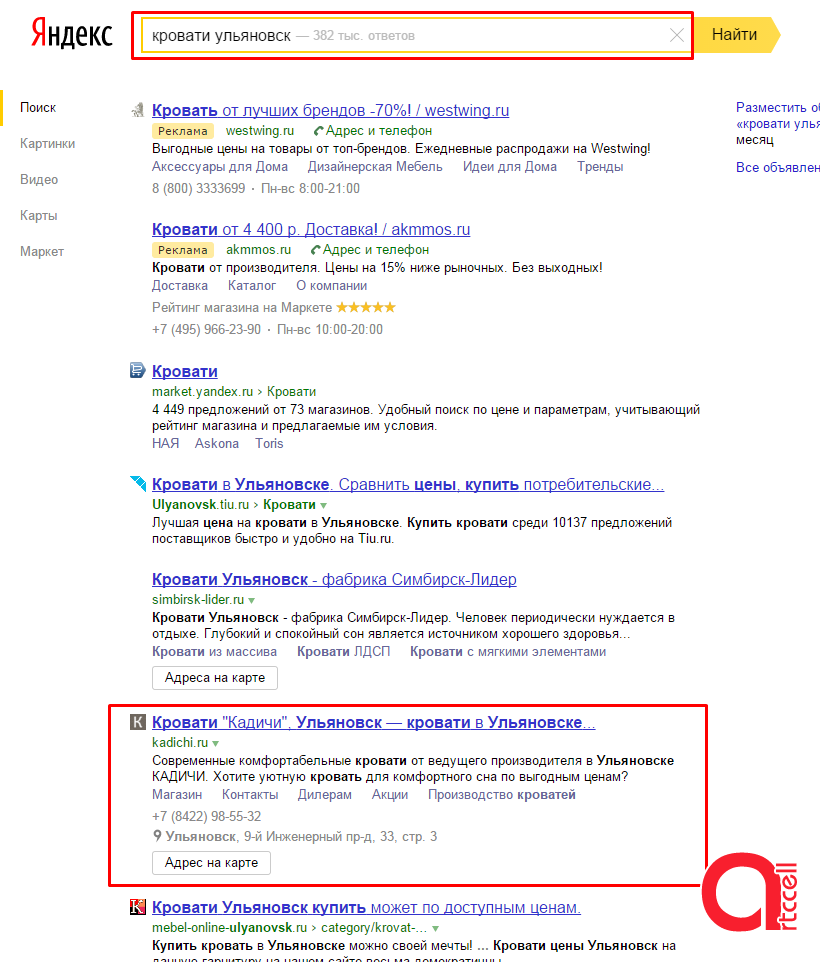Select the Поиск tab in the sidebar
Image resolution: width=820 pixels, height=962 pixels.
pos(38,107)
